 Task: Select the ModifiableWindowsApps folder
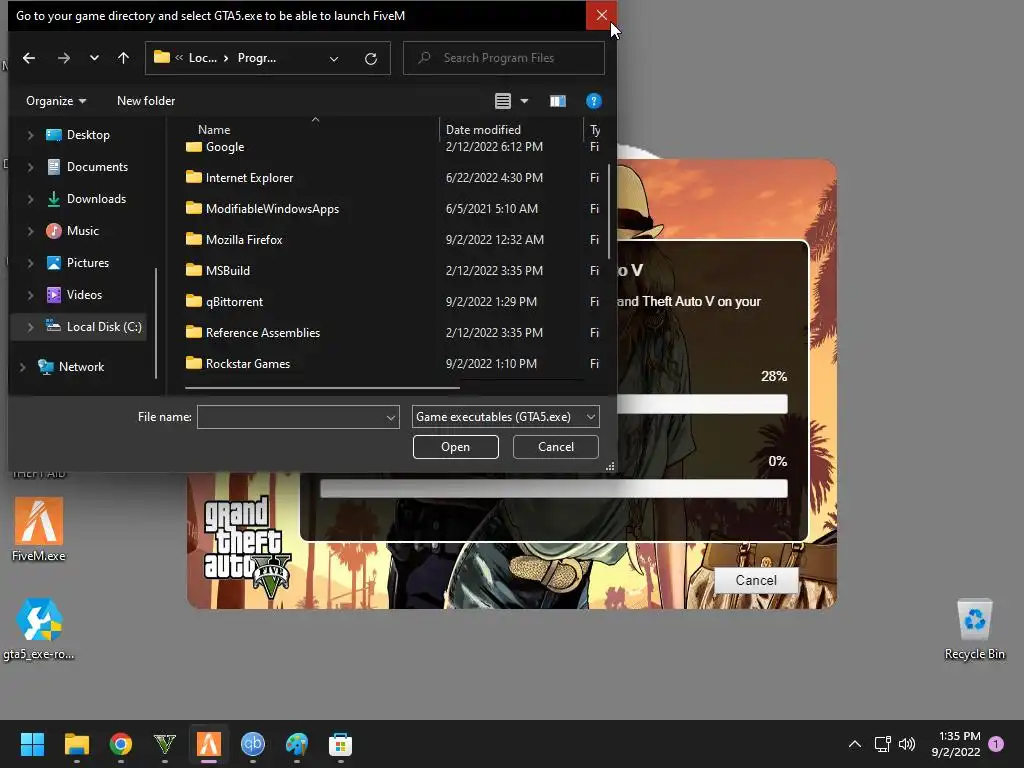click(x=262, y=208)
